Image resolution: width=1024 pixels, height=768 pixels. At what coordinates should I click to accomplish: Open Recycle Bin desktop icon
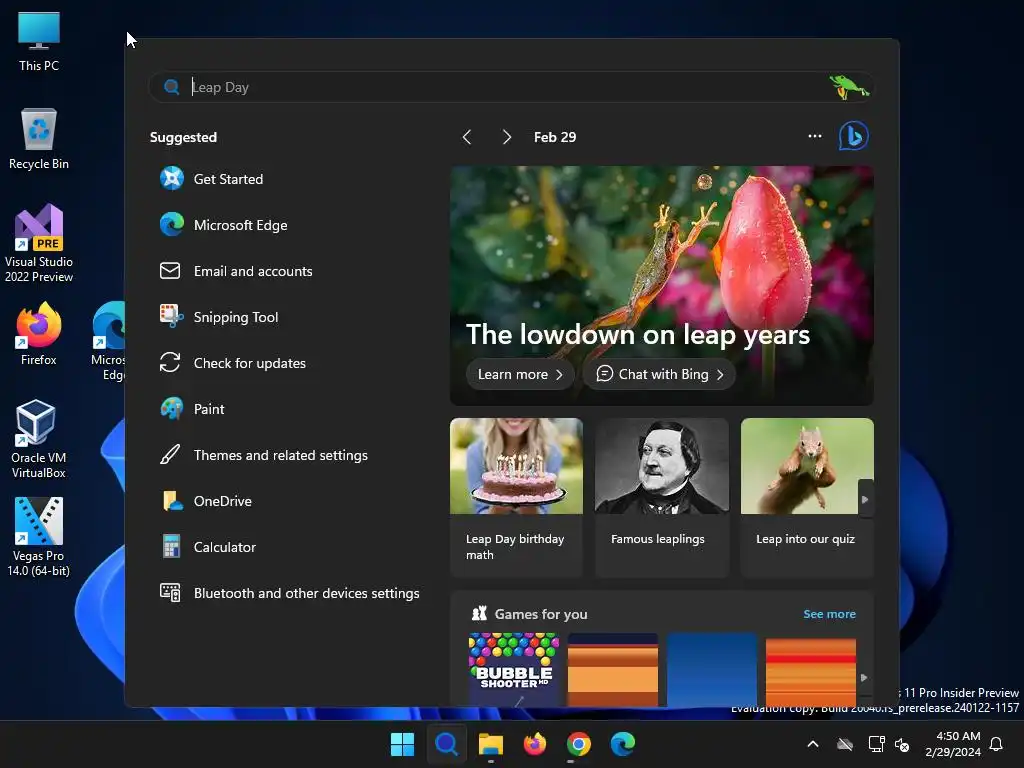pos(39,139)
